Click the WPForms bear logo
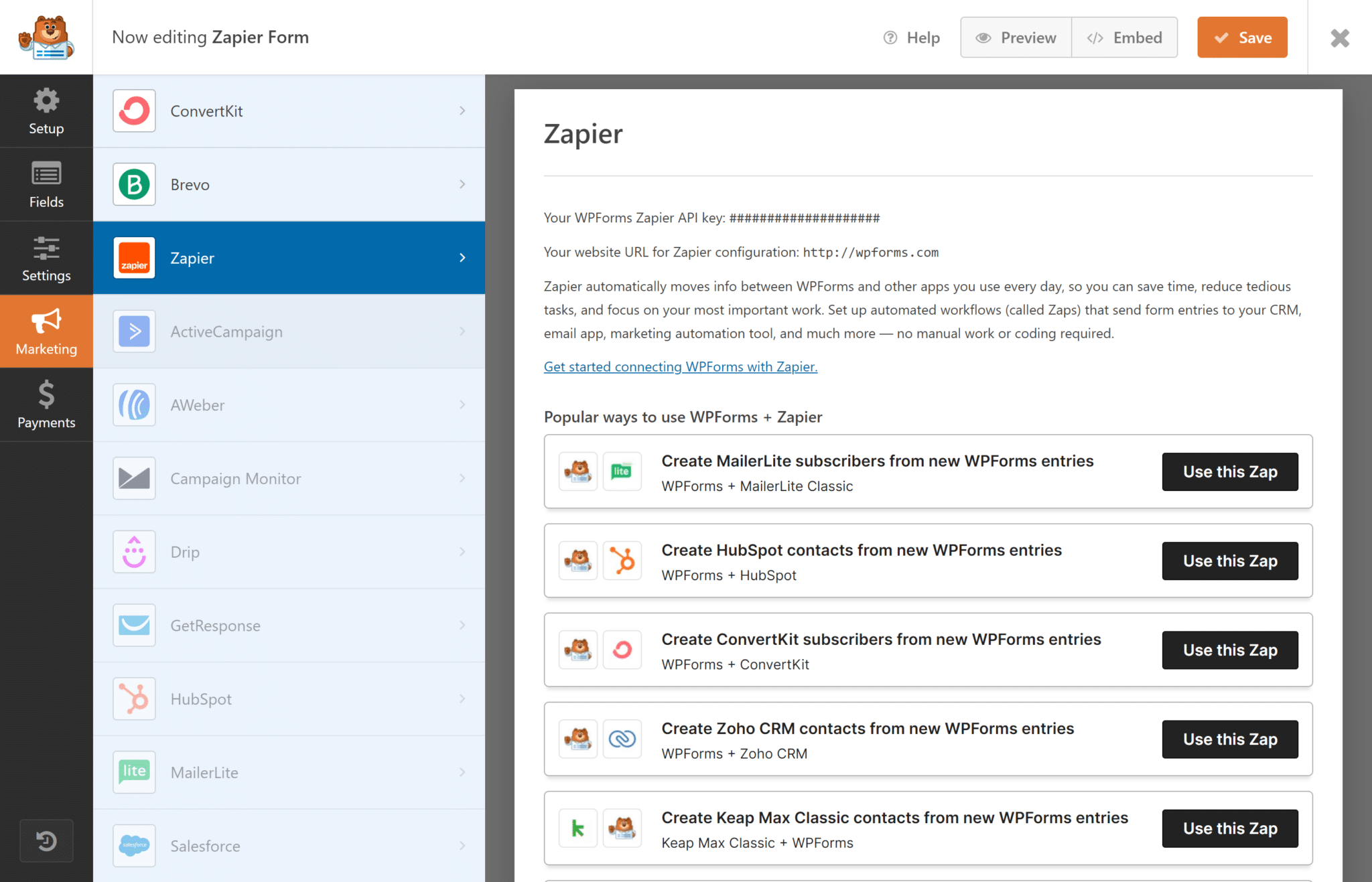Image resolution: width=1372 pixels, height=882 pixels. (46, 37)
